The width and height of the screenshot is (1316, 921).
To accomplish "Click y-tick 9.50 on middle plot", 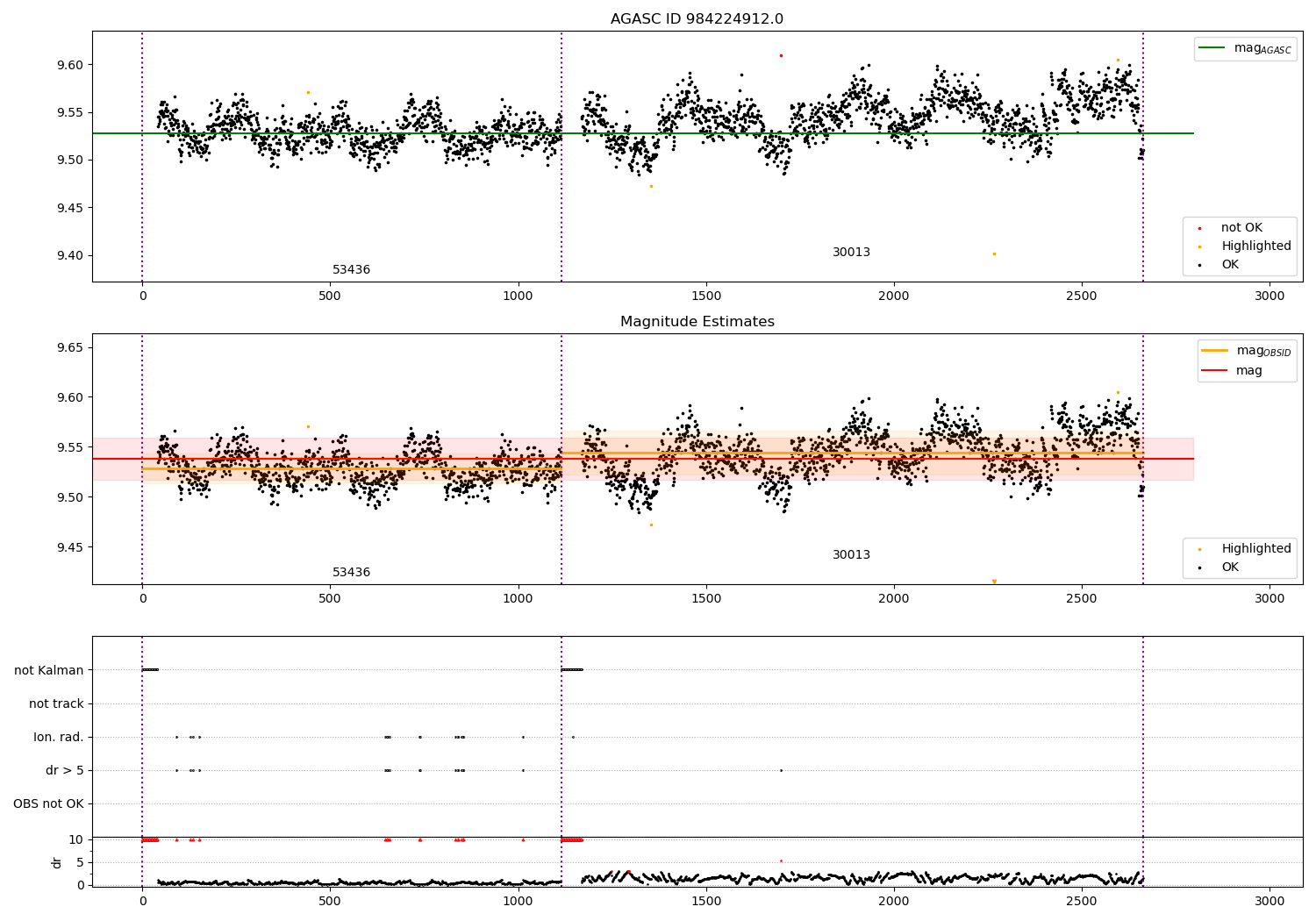I will click(70, 497).
